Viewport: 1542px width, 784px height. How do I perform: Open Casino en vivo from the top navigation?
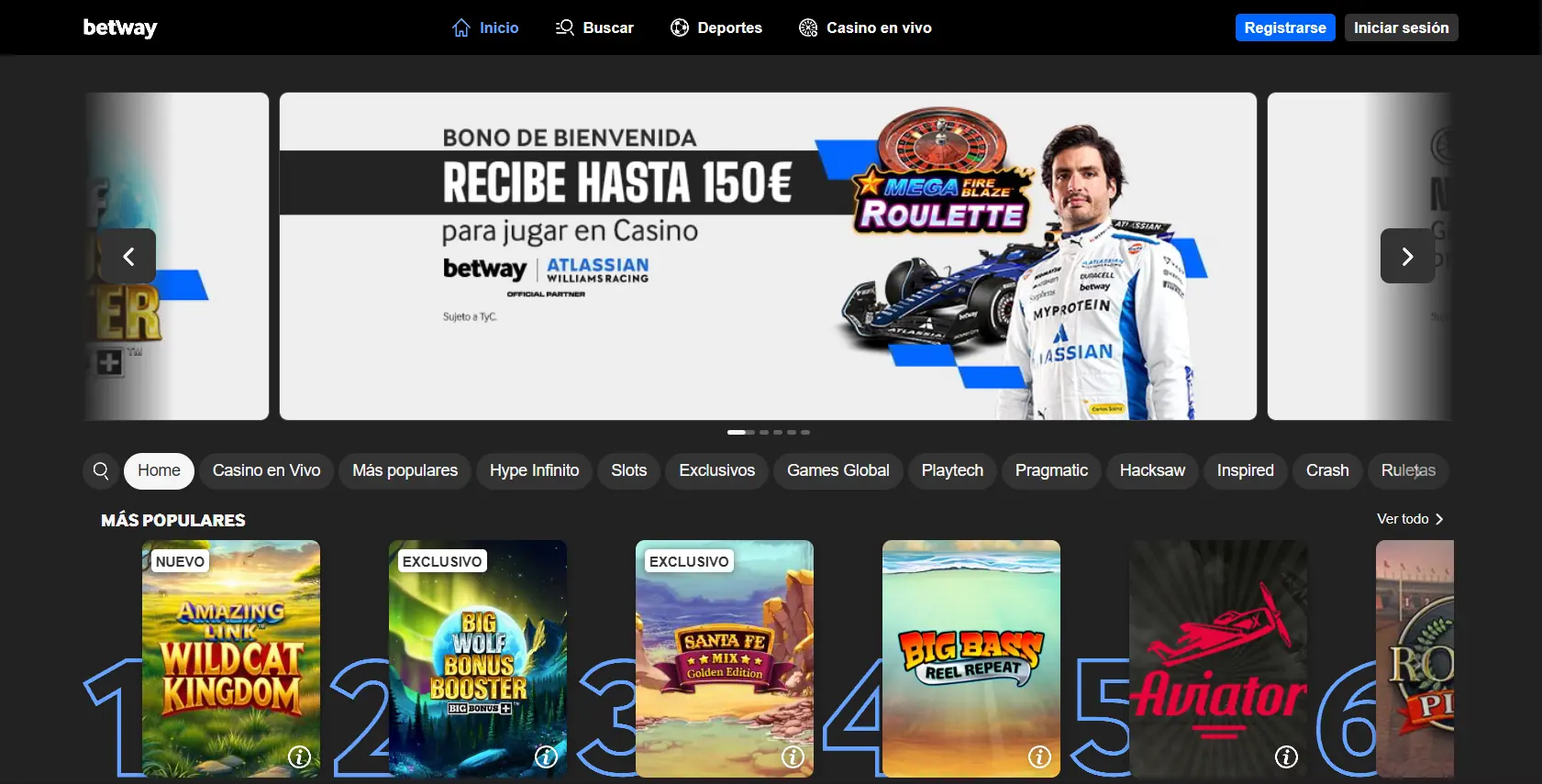(x=865, y=28)
